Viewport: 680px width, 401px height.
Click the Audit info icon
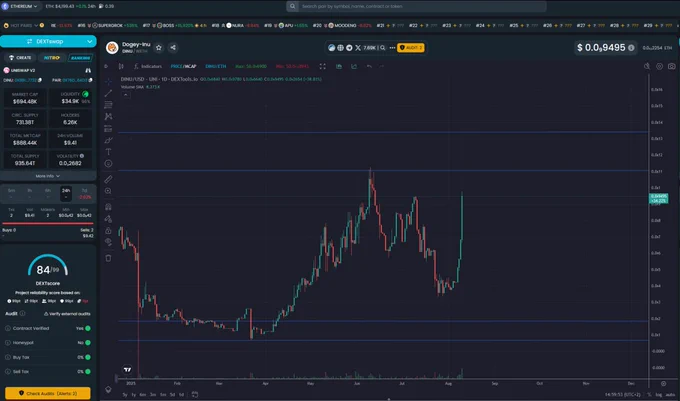pos(23,313)
